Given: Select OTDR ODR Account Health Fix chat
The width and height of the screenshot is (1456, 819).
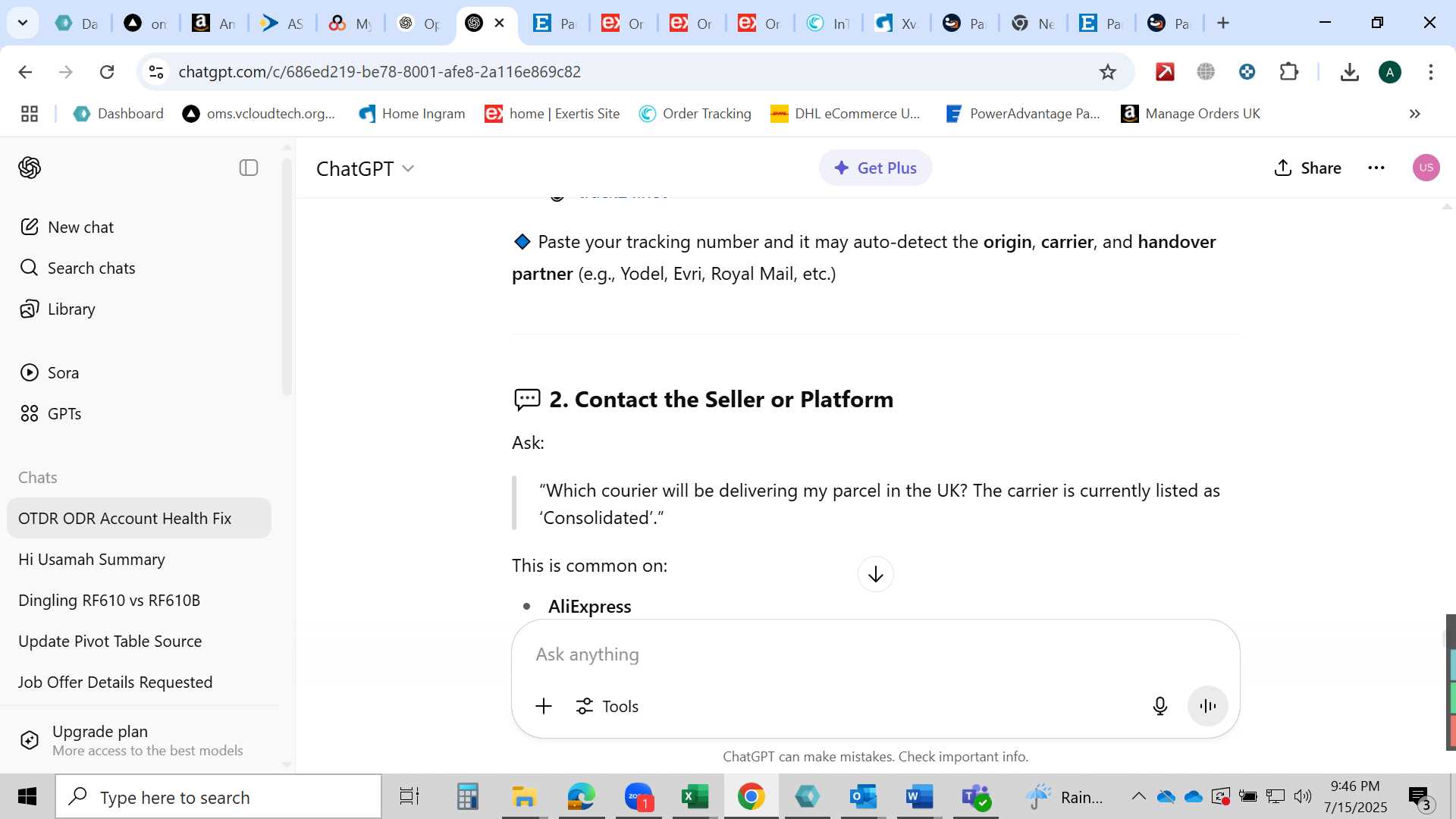Looking at the screenshot, I should point(139,518).
